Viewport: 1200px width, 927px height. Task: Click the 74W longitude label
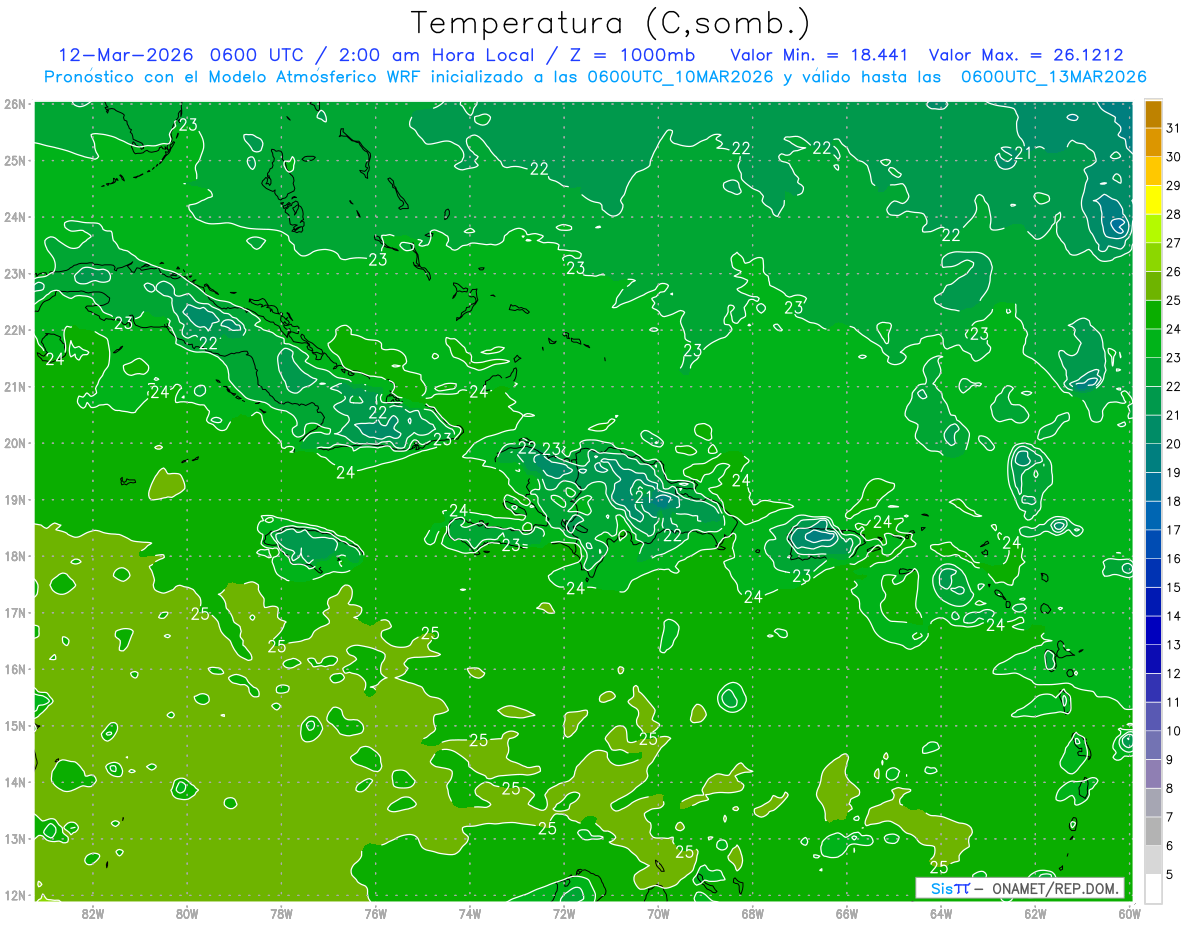[x=470, y=913]
